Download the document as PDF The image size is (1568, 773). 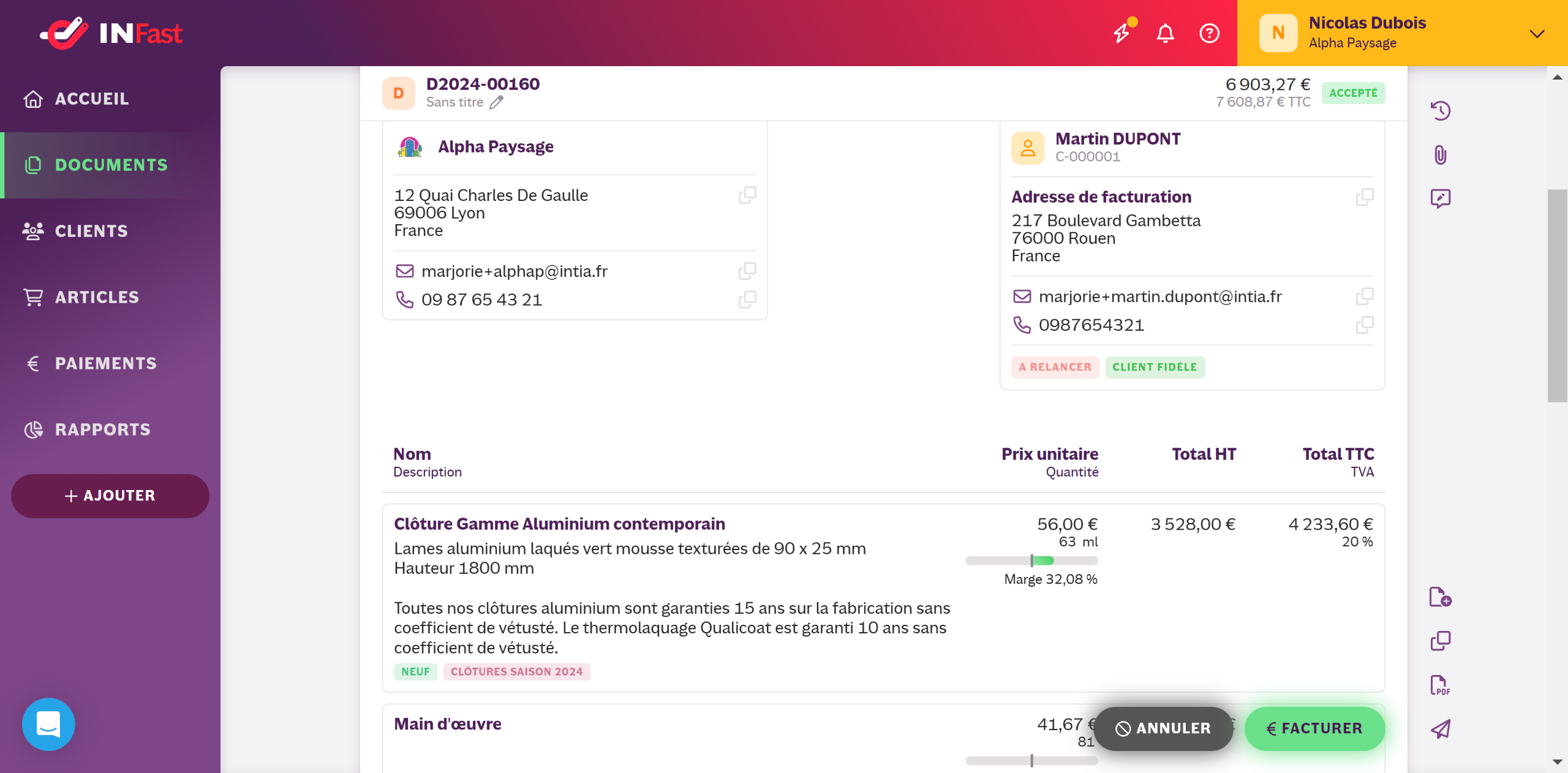click(1441, 685)
